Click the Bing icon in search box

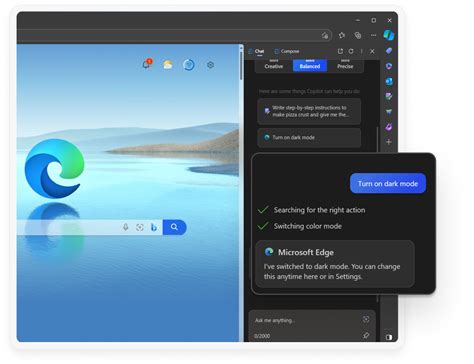coord(154,227)
